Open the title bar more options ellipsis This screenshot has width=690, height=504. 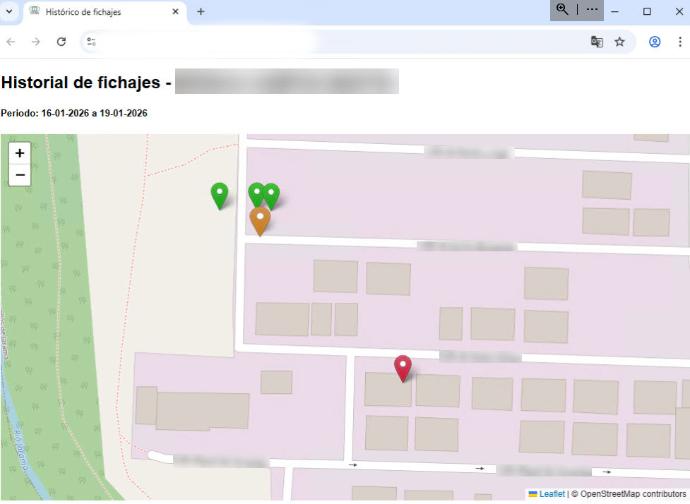tap(592, 9)
